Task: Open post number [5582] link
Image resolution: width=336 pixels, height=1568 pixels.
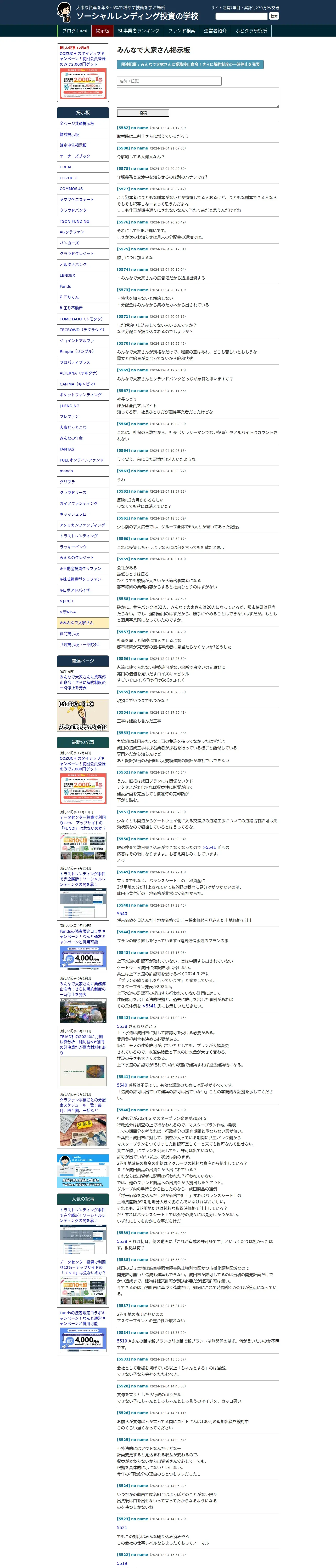Action: 123,128
